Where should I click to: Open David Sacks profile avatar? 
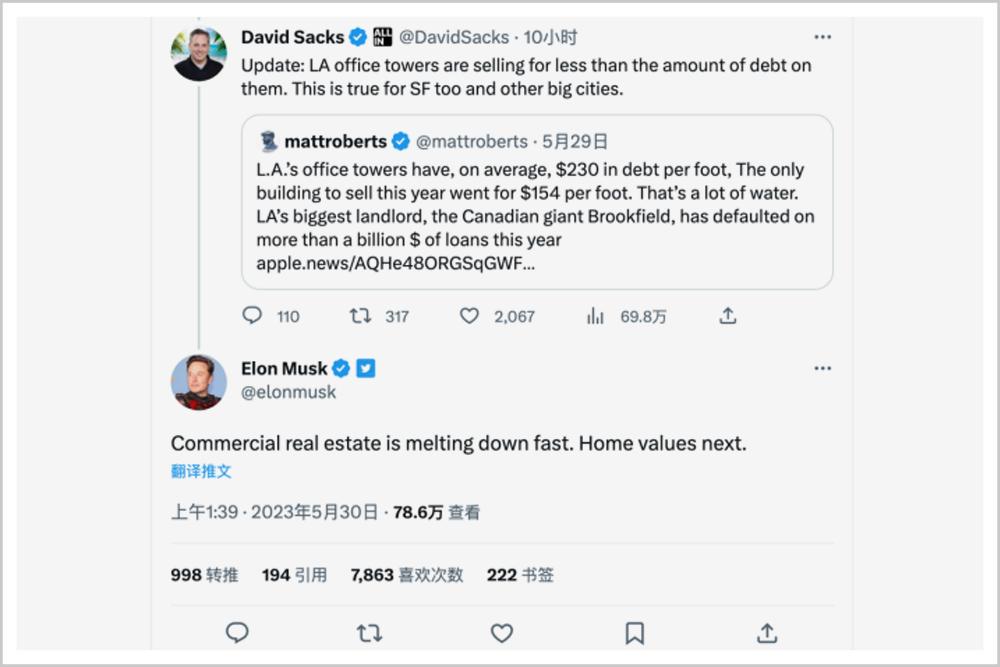click(198, 54)
